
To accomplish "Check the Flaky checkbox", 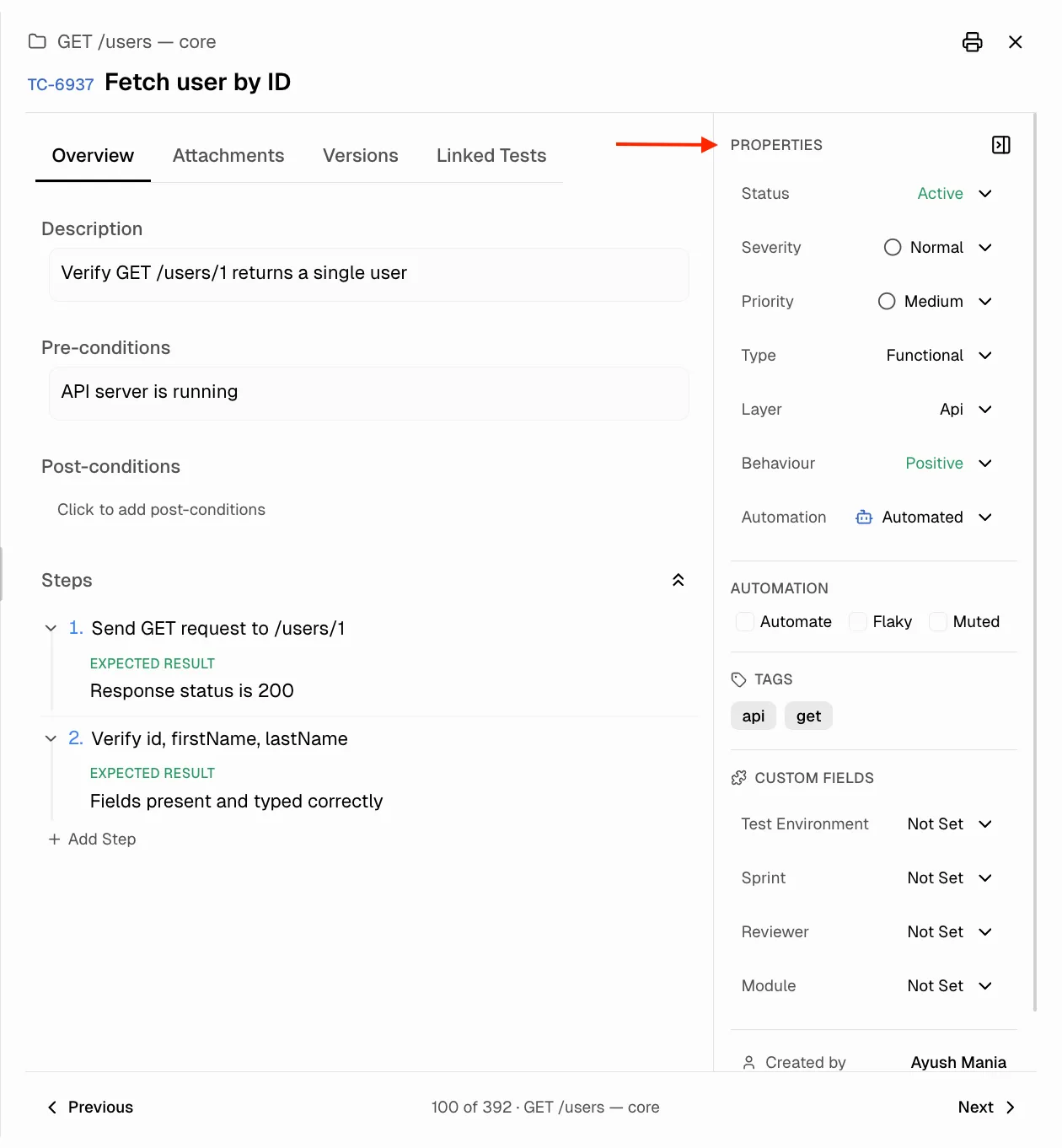I will click(857, 621).
